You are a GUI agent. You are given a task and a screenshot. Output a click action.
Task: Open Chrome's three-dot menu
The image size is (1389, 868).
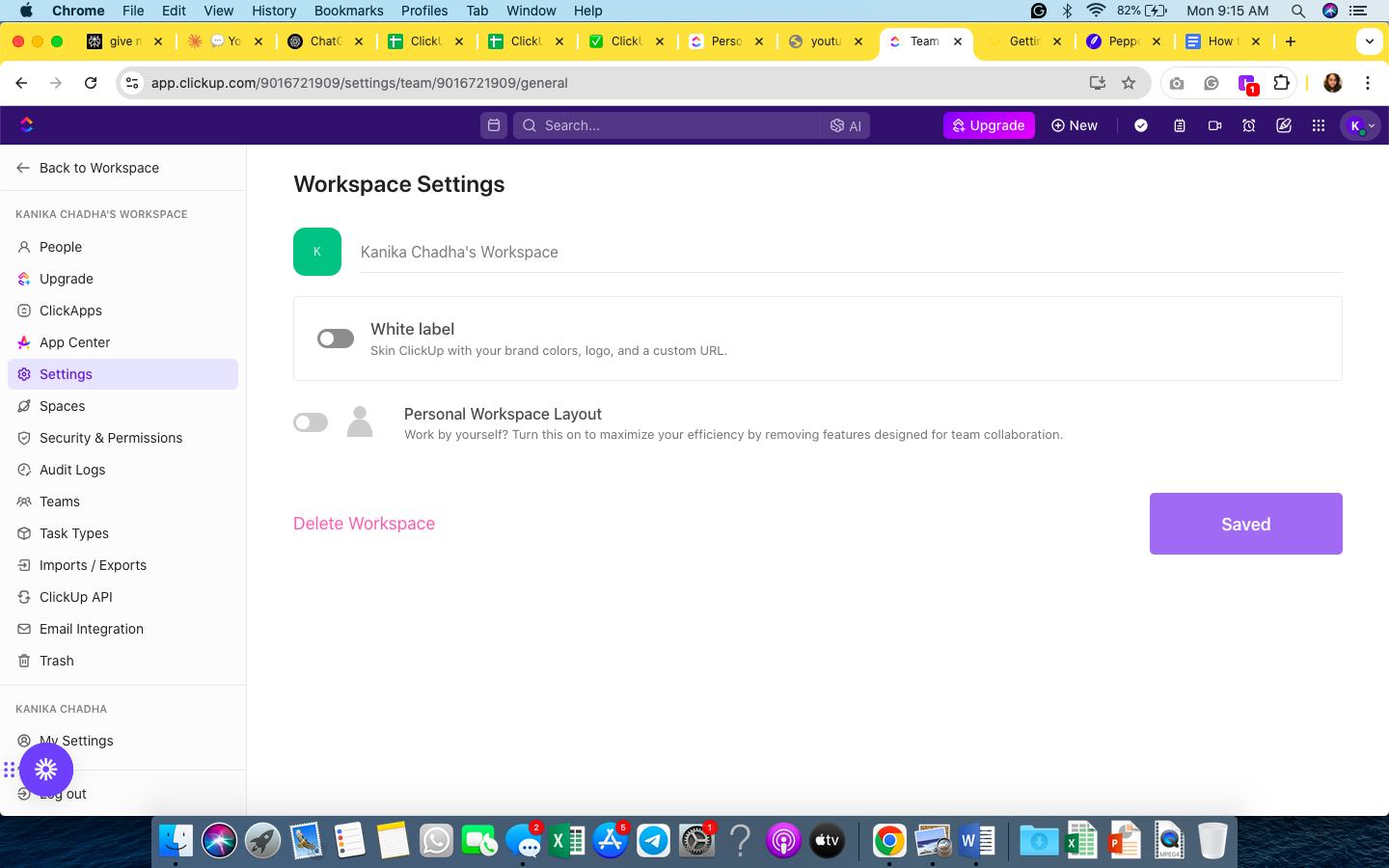1368,83
